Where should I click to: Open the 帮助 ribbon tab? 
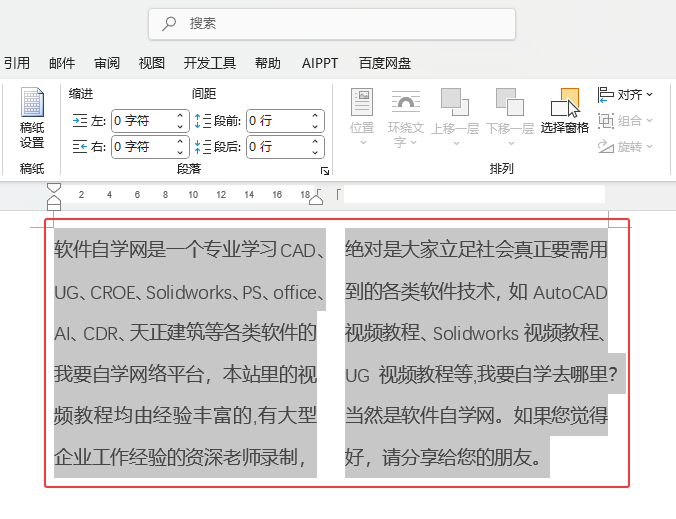pos(267,63)
